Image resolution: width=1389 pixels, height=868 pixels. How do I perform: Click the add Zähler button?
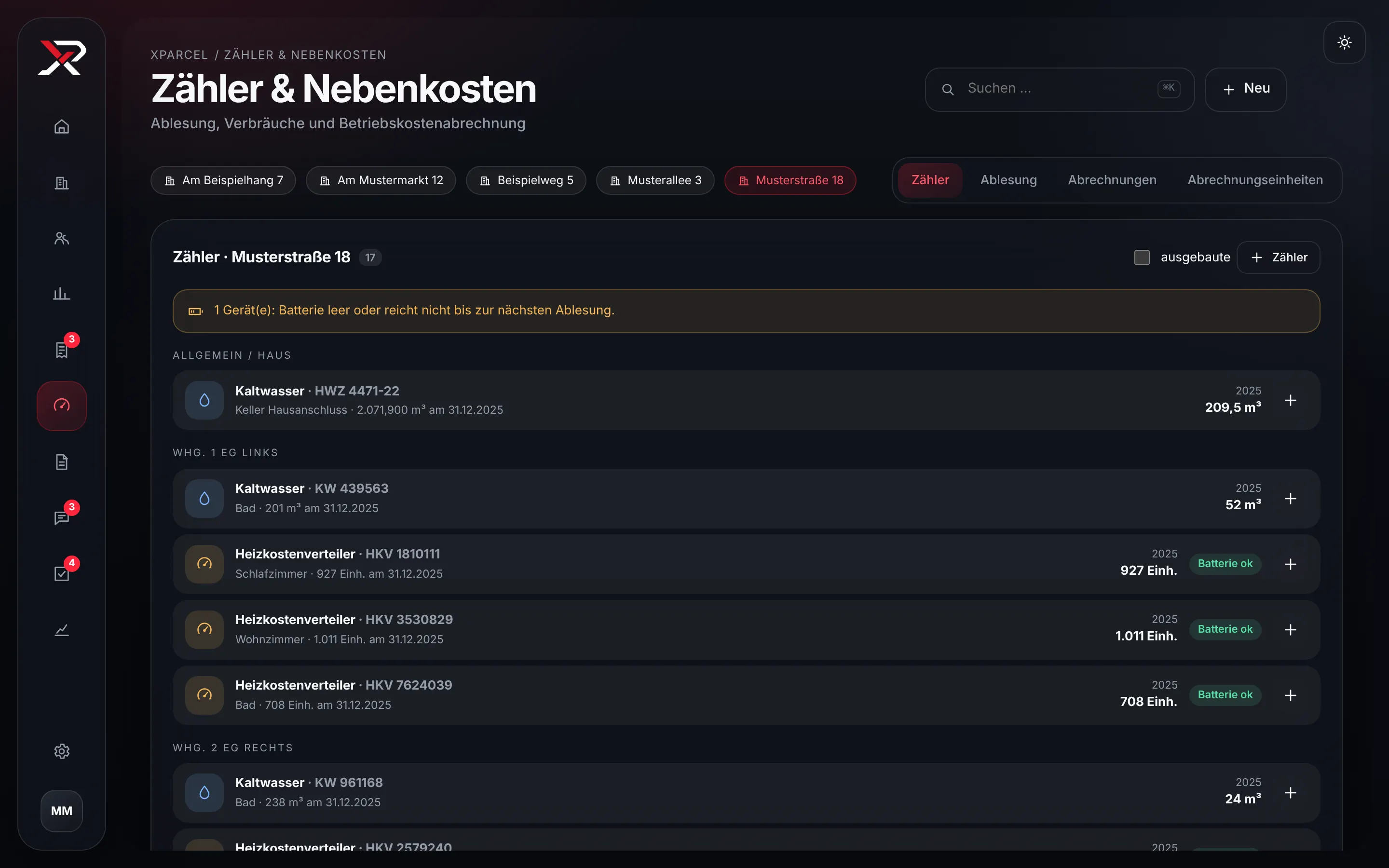point(1278,257)
